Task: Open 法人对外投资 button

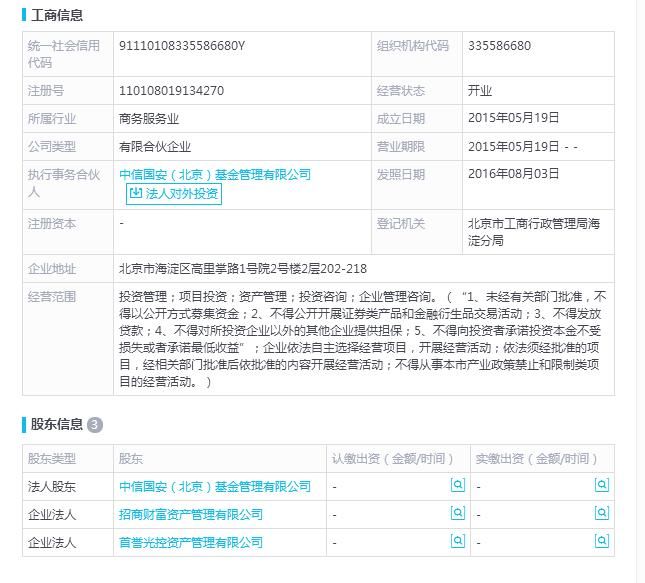Action: 174,194
